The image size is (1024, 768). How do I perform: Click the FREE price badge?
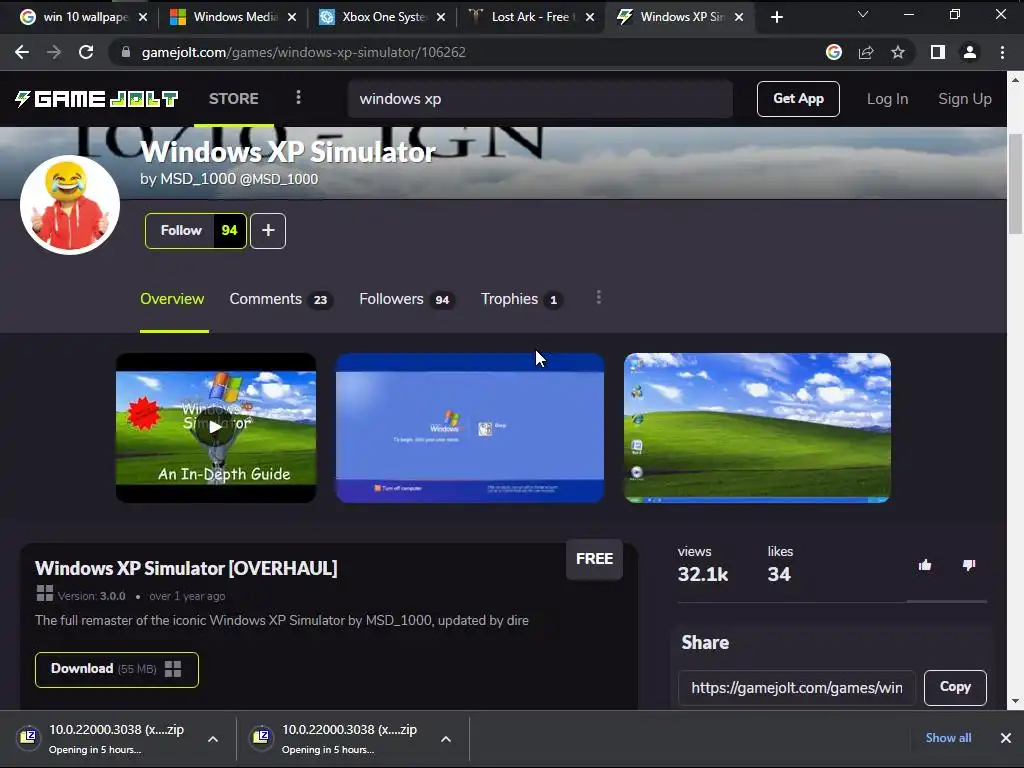click(594, 559)
